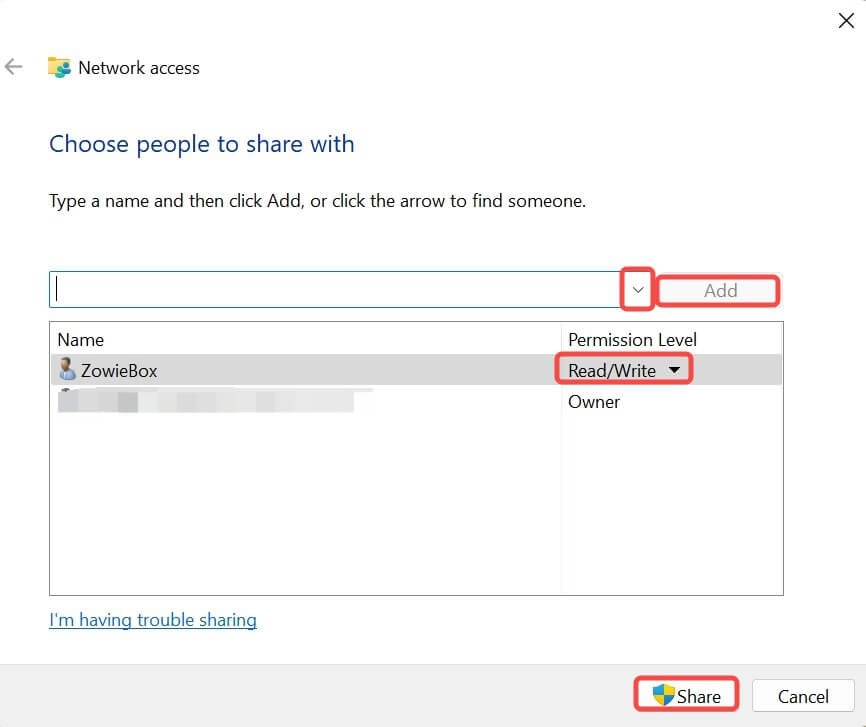This screenshot has height=727, width=866.
Task: Click the Add button
Action: click(719, 290)
